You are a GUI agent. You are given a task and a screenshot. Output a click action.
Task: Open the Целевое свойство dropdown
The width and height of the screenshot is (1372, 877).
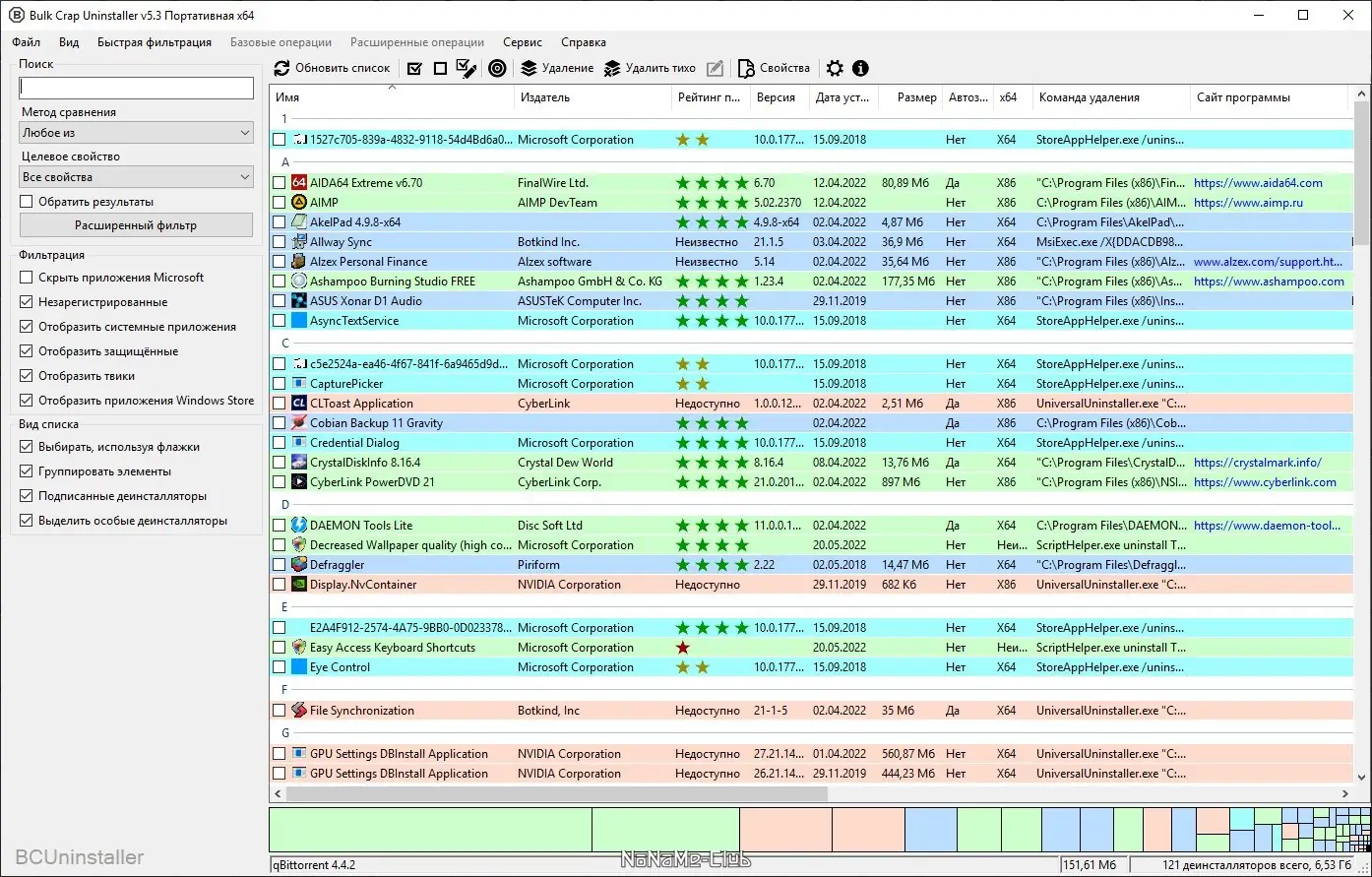[137, 177]
